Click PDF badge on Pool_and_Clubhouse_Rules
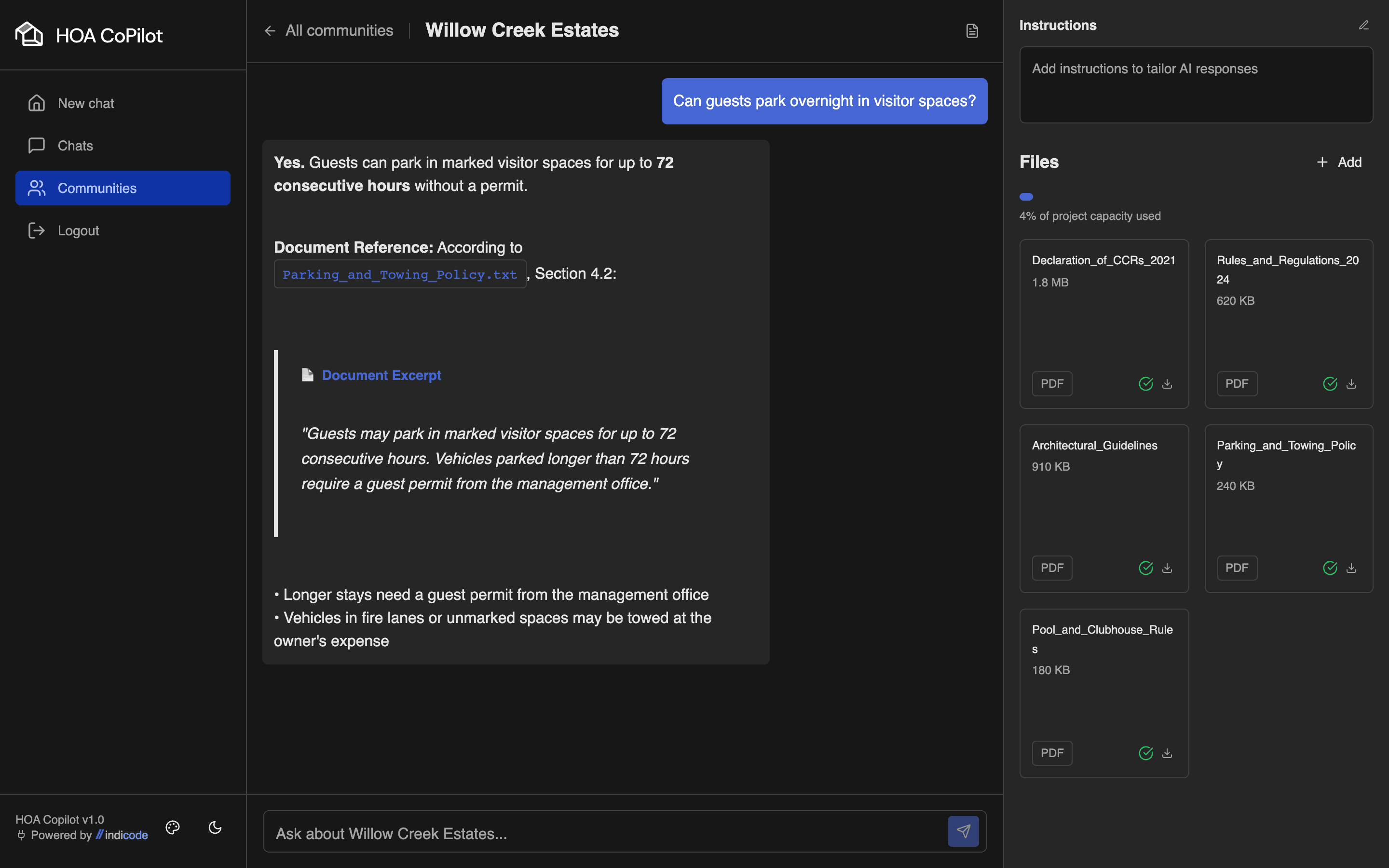1389x868 pixels. tap(1052, 753)
